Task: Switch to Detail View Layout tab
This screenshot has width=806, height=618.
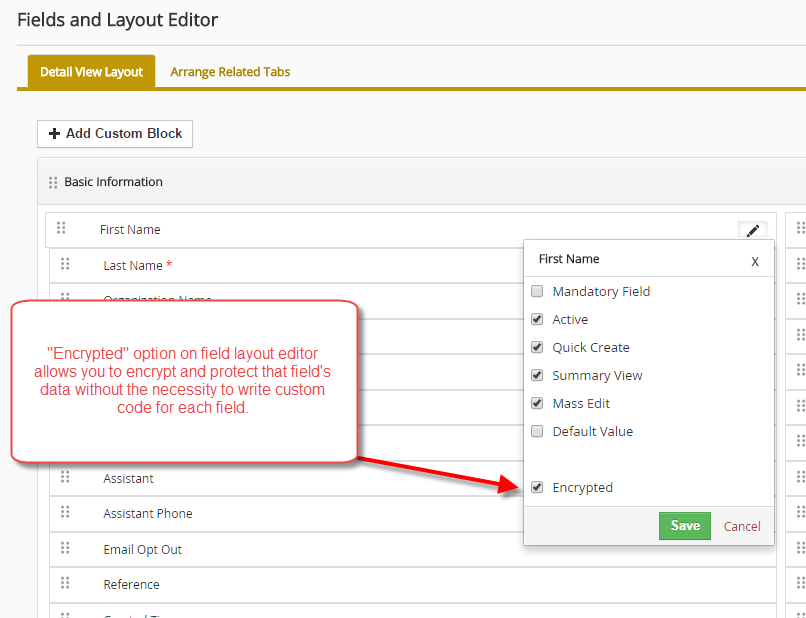Action: pyautogui.click(x=91, y=72)
